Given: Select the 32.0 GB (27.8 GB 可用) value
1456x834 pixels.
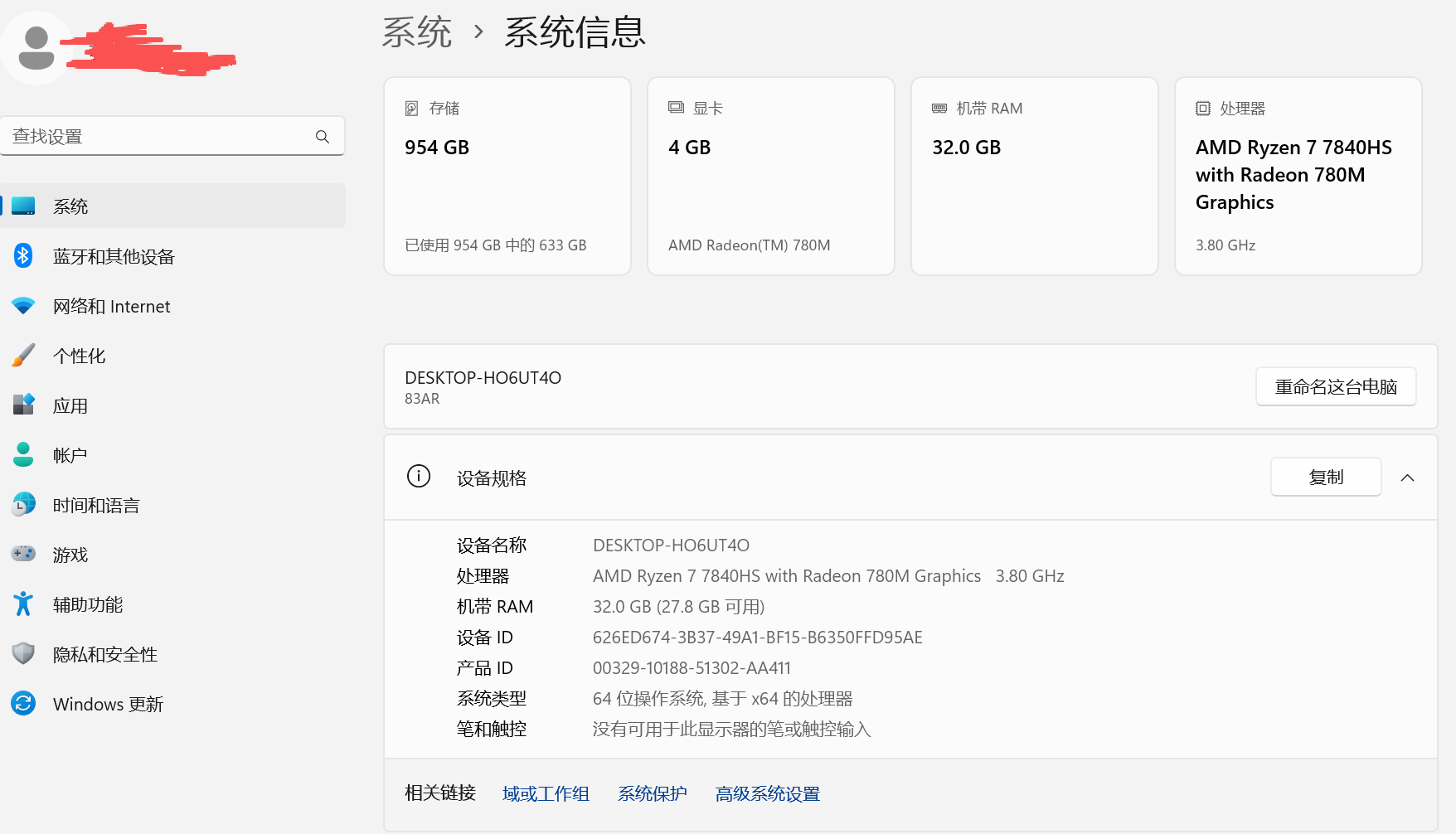Looking at the screenshot, I should tap(679, 606).
